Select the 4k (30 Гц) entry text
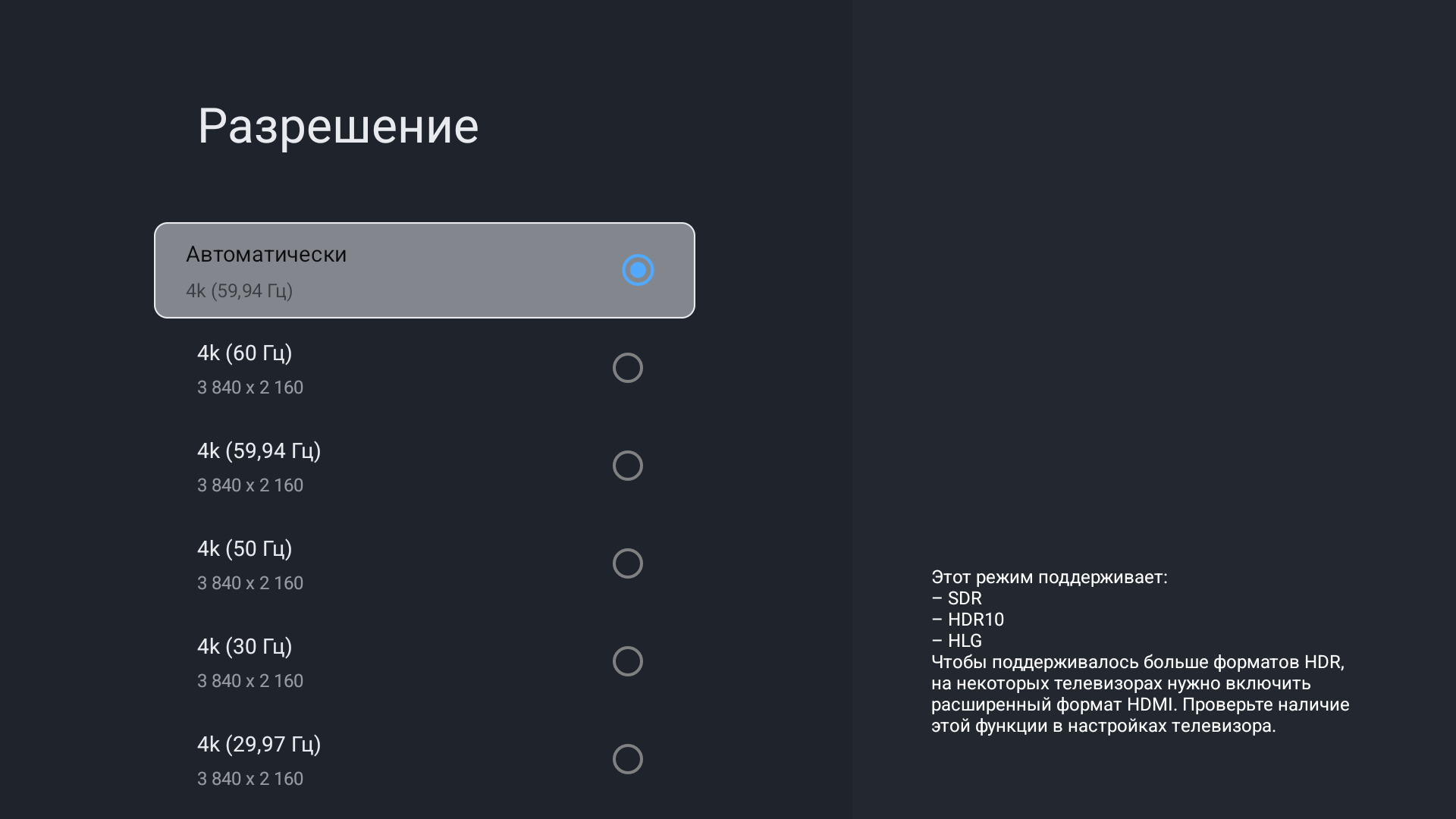This screenshot has height=819, width=1456. 244,646
